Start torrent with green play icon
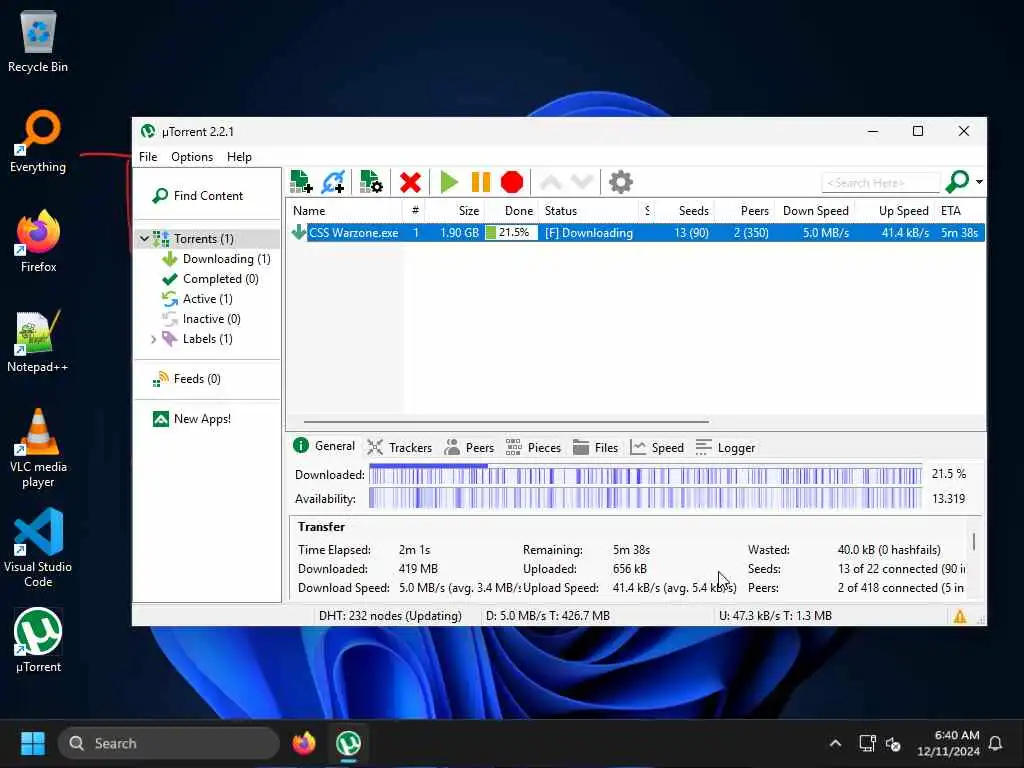Viewport: 1024px width, 768px height. 449,182
